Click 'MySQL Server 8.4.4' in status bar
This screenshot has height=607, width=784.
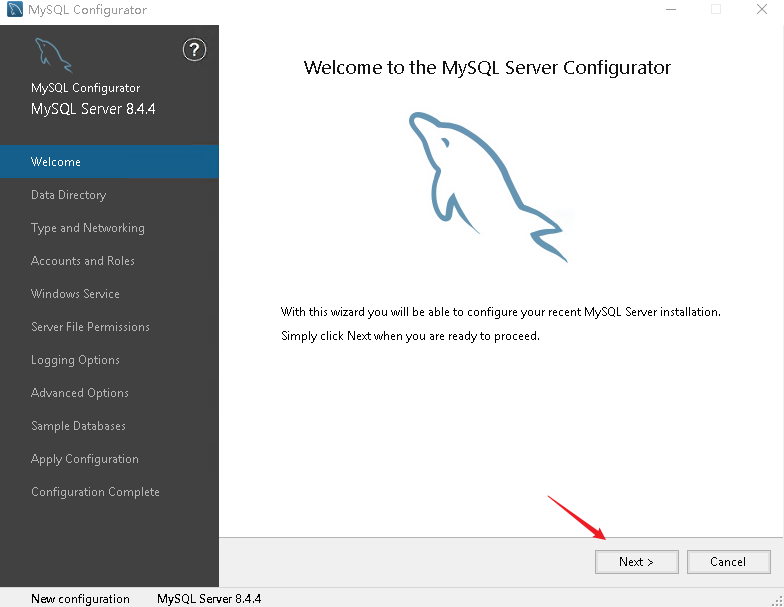coord(209,598)
